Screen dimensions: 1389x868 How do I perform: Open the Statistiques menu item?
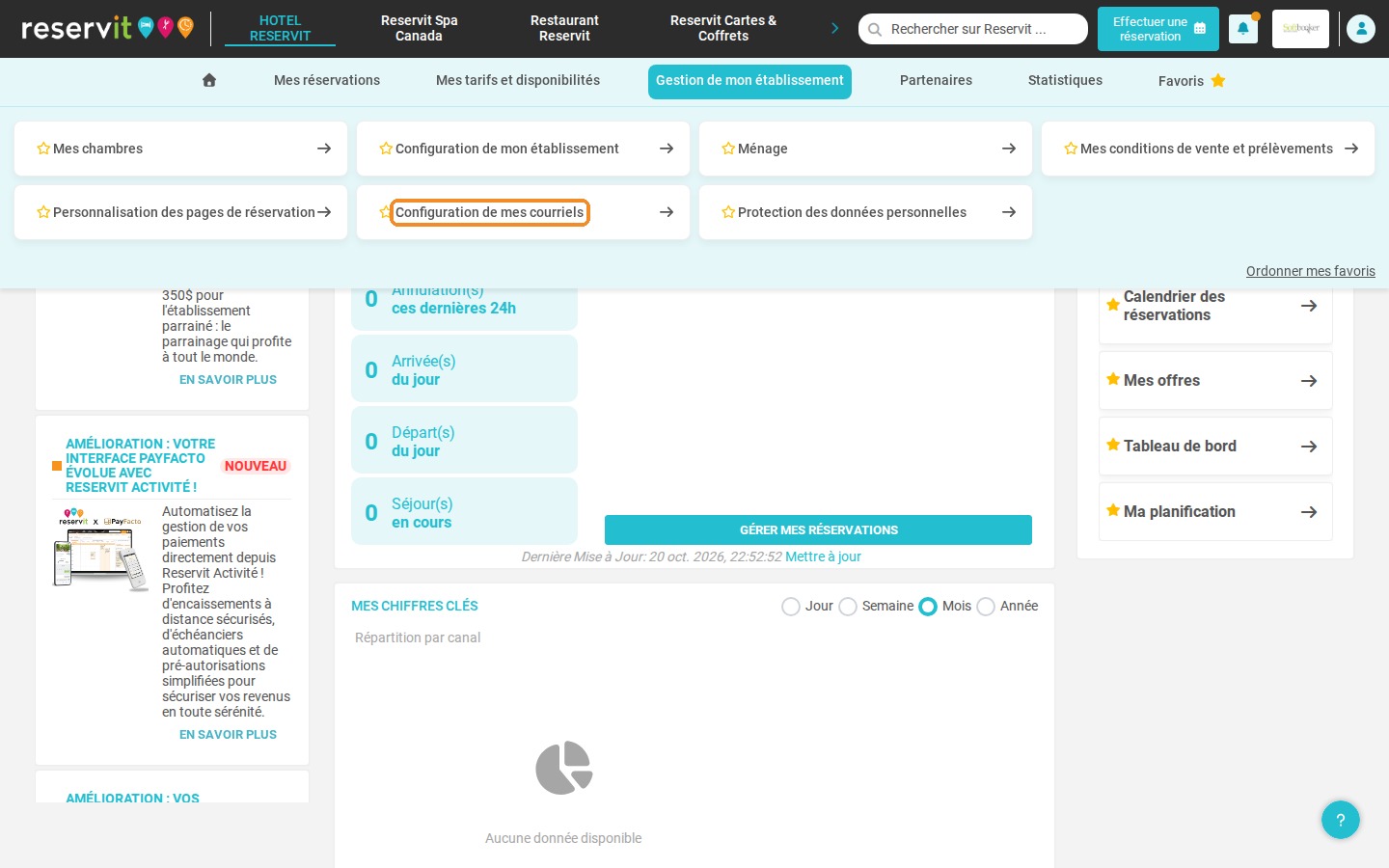pos(1065,80)
